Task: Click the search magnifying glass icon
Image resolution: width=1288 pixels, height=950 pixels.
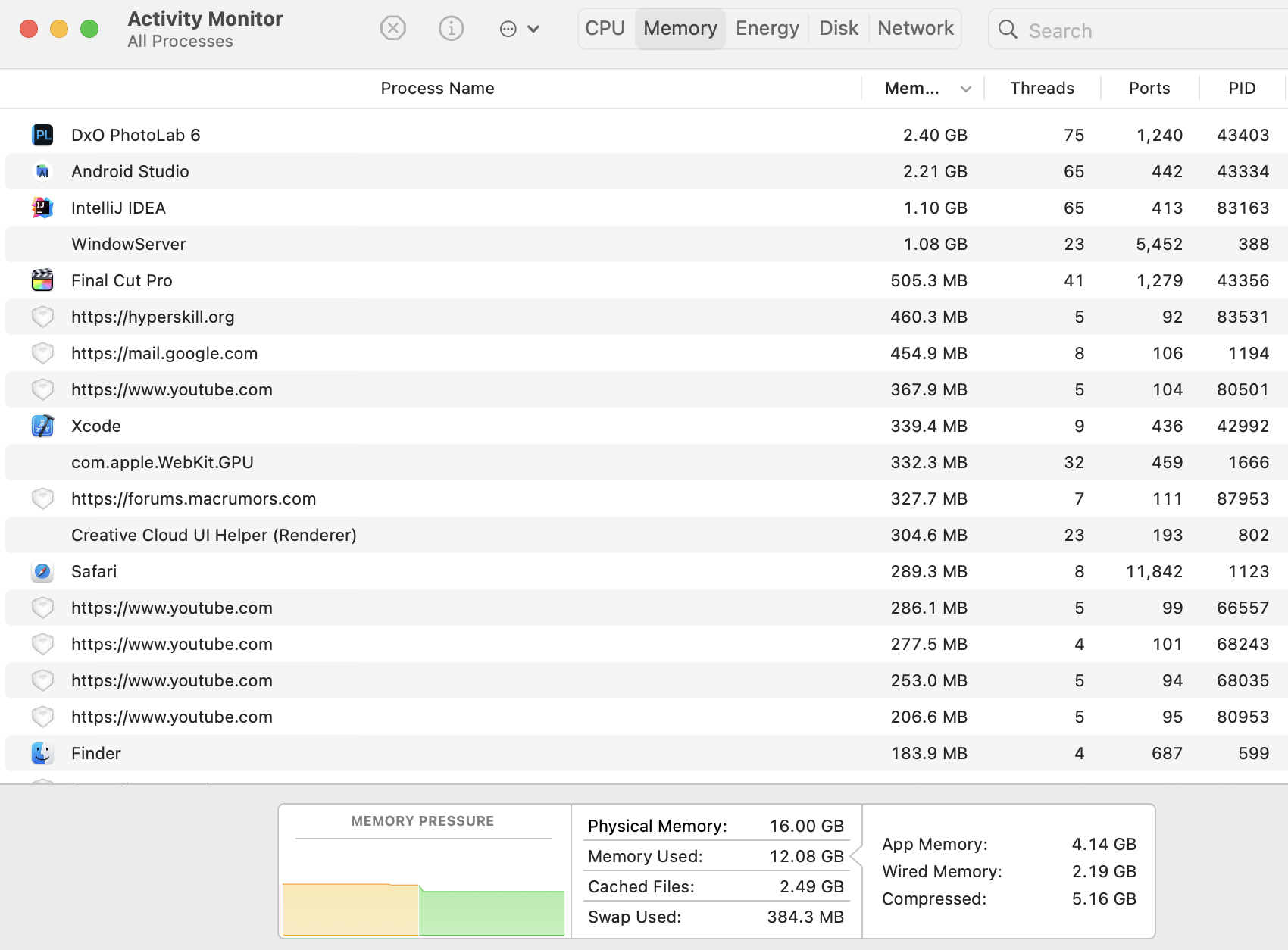Action: point(1008,30)
